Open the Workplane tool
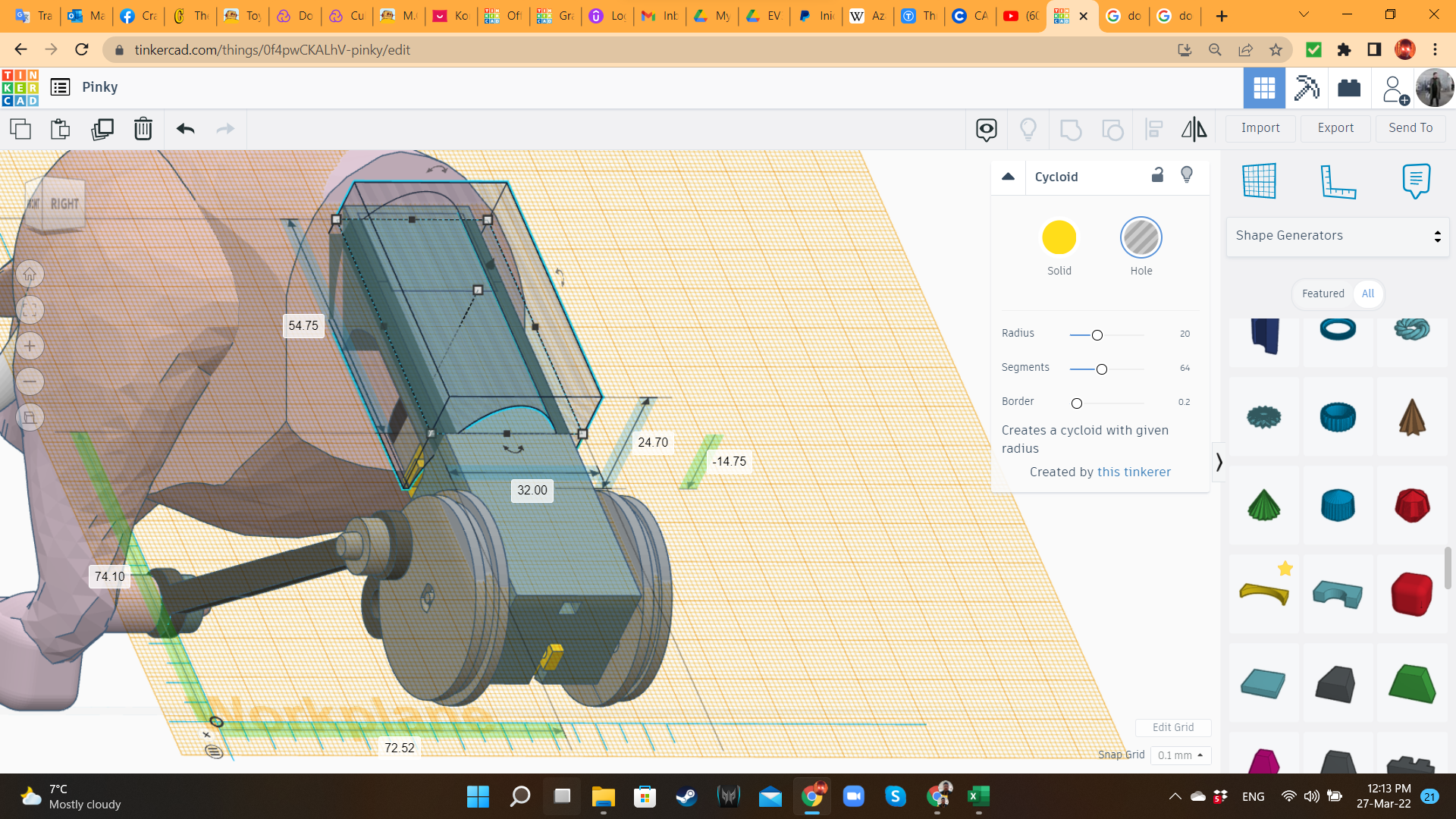Viewport: 1456px width, 819px height. point(1259,181)
